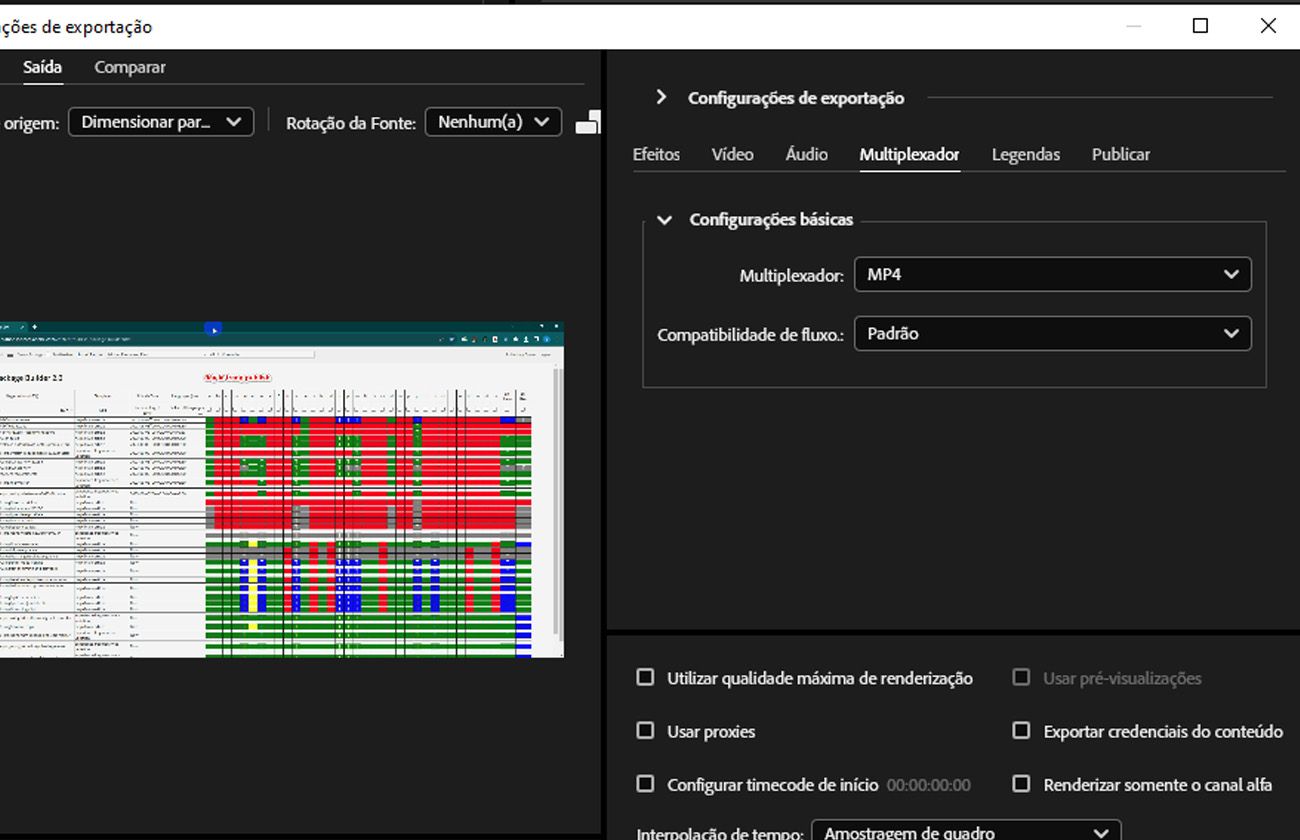Viewport: 1300px width, 840px height.
Task: Open the Efeitos tab
Action: (x=656, y=154)
